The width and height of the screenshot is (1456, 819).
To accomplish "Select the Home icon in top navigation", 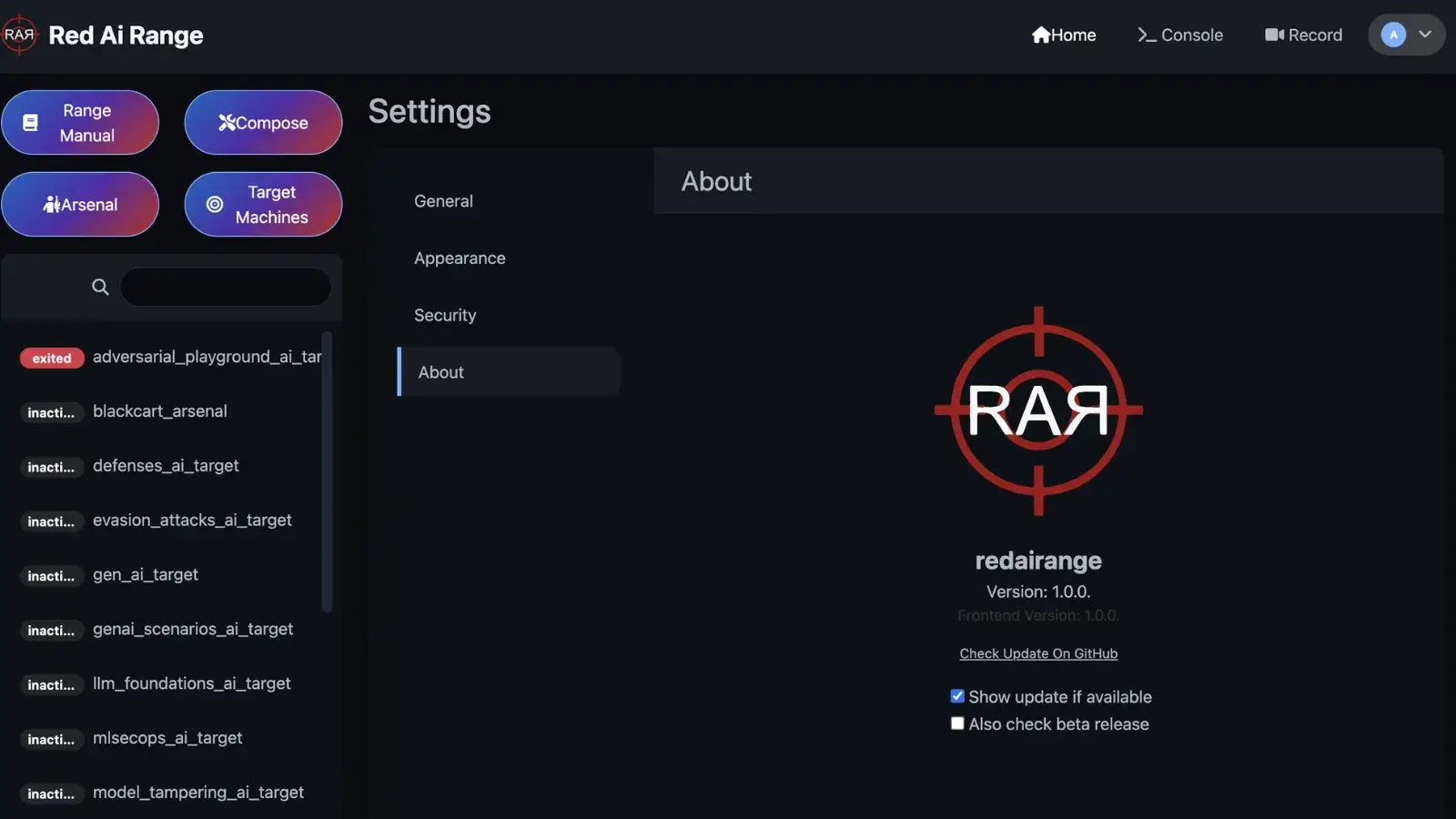I will pos(1042,35).
